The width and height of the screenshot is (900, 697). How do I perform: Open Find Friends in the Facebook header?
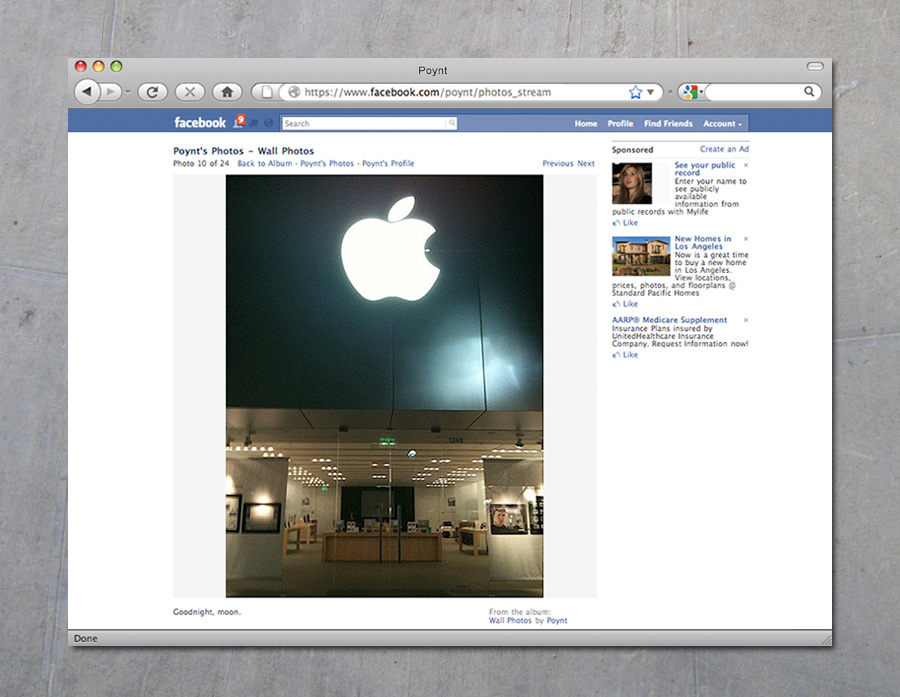[x=668, y=123]
